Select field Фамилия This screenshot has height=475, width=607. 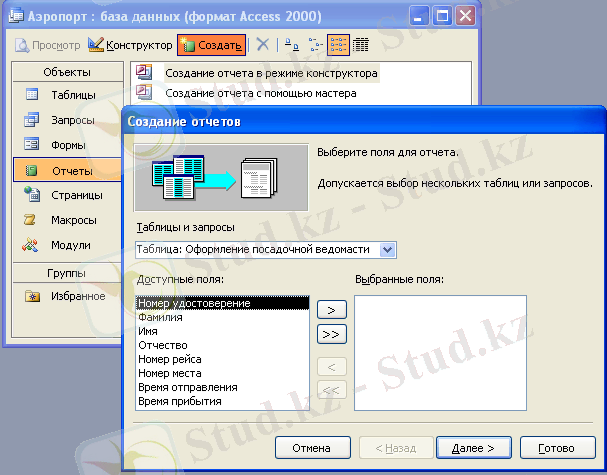223,317
